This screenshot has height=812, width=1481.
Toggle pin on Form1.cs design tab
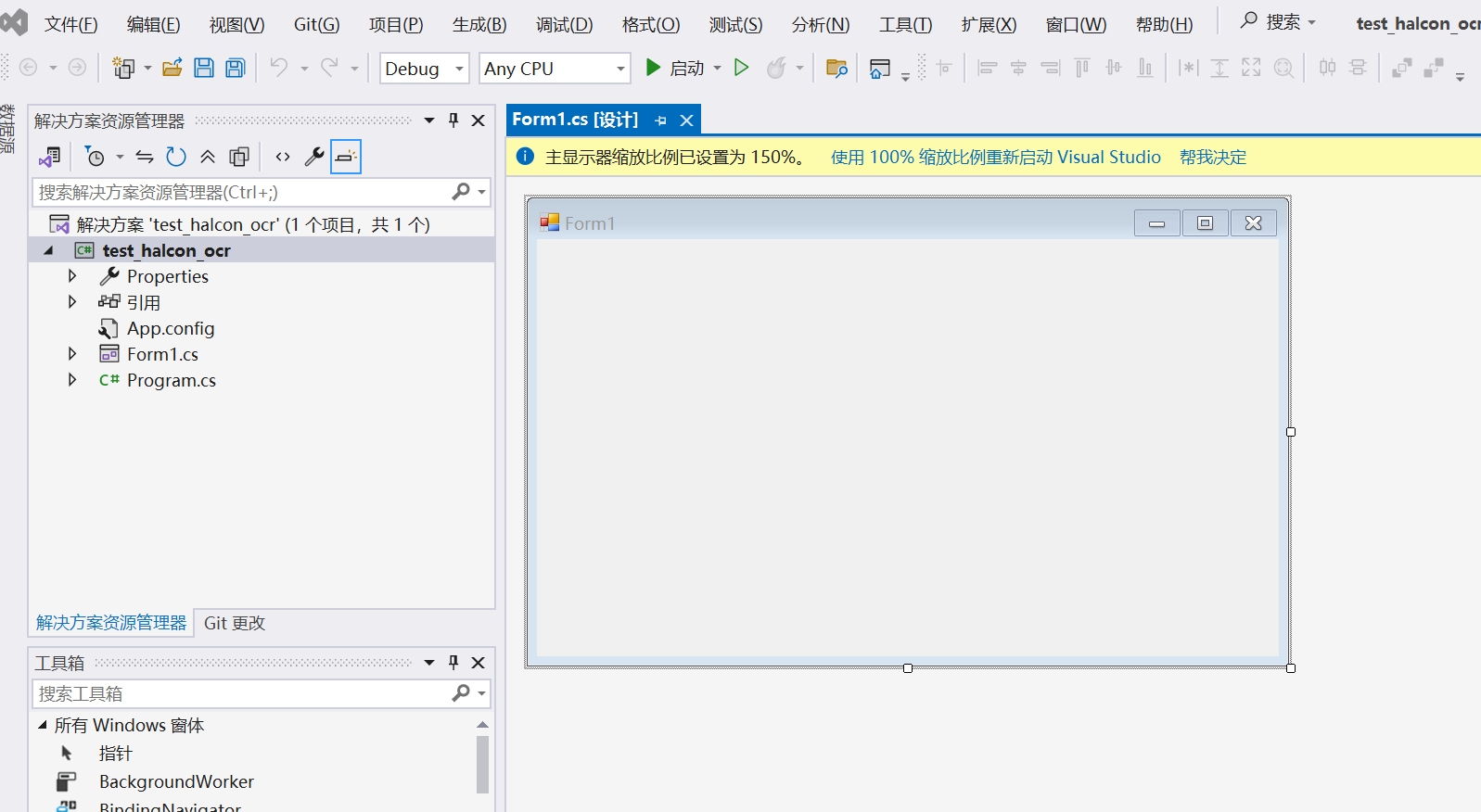tap(660, 121)
